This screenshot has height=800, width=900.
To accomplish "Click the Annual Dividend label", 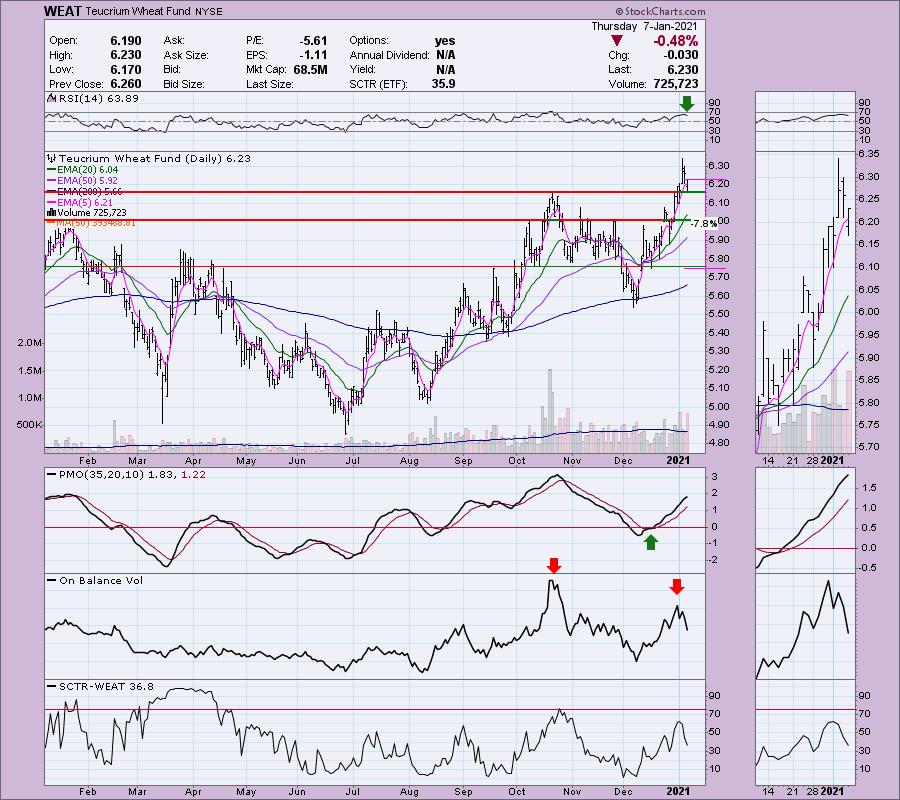I will (x=390, y=55).
